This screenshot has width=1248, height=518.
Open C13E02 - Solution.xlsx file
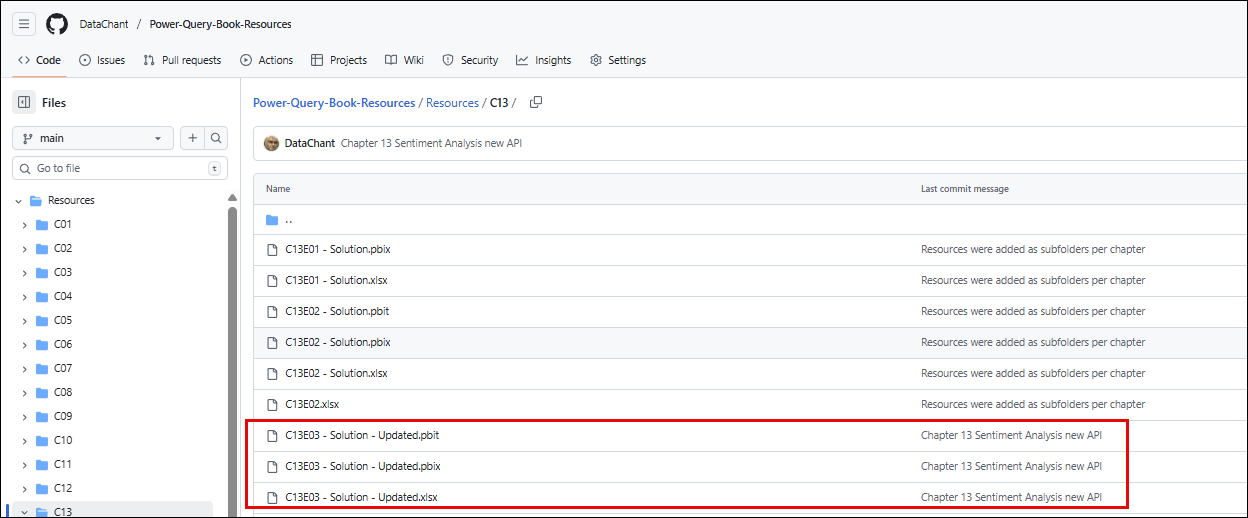336,373
